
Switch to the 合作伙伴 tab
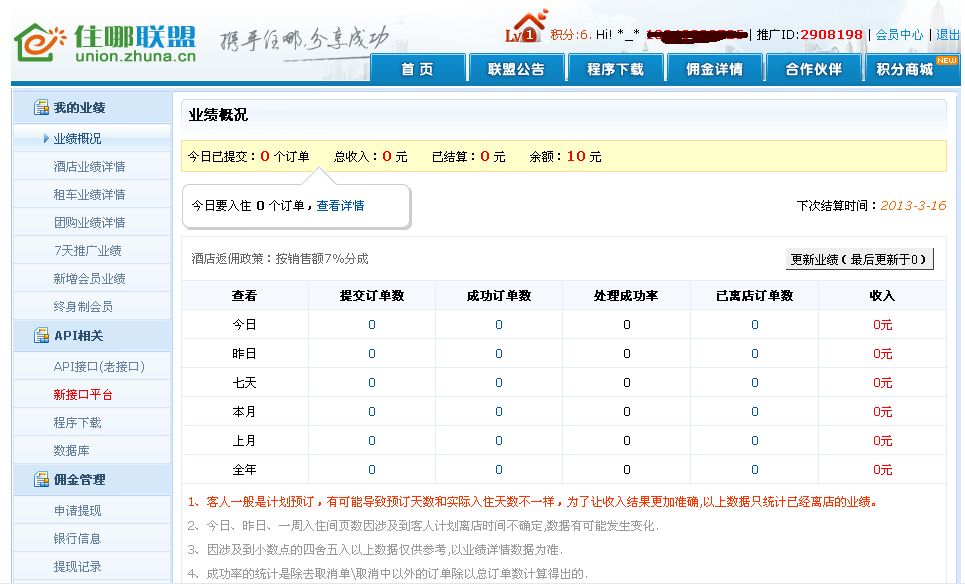(x=813, y=69)
